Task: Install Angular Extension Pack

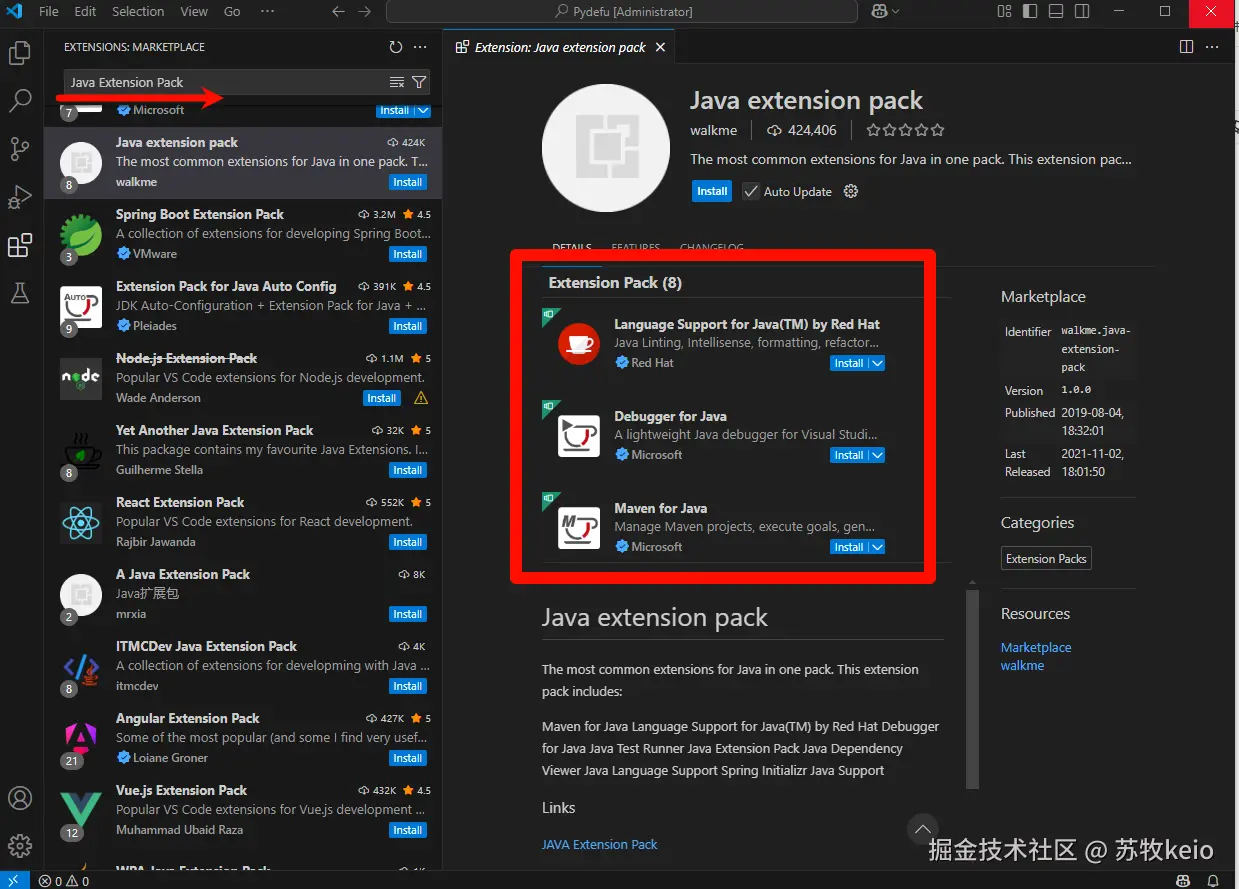Action: [x=408, y=758]
